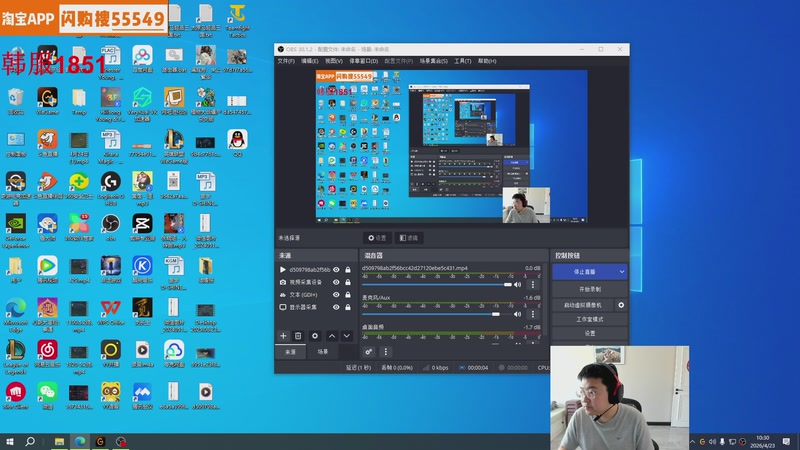Open the 停靠窗口(D) menu
The height and width of the screenshot is (450, 800).
[x=363, y=61]
